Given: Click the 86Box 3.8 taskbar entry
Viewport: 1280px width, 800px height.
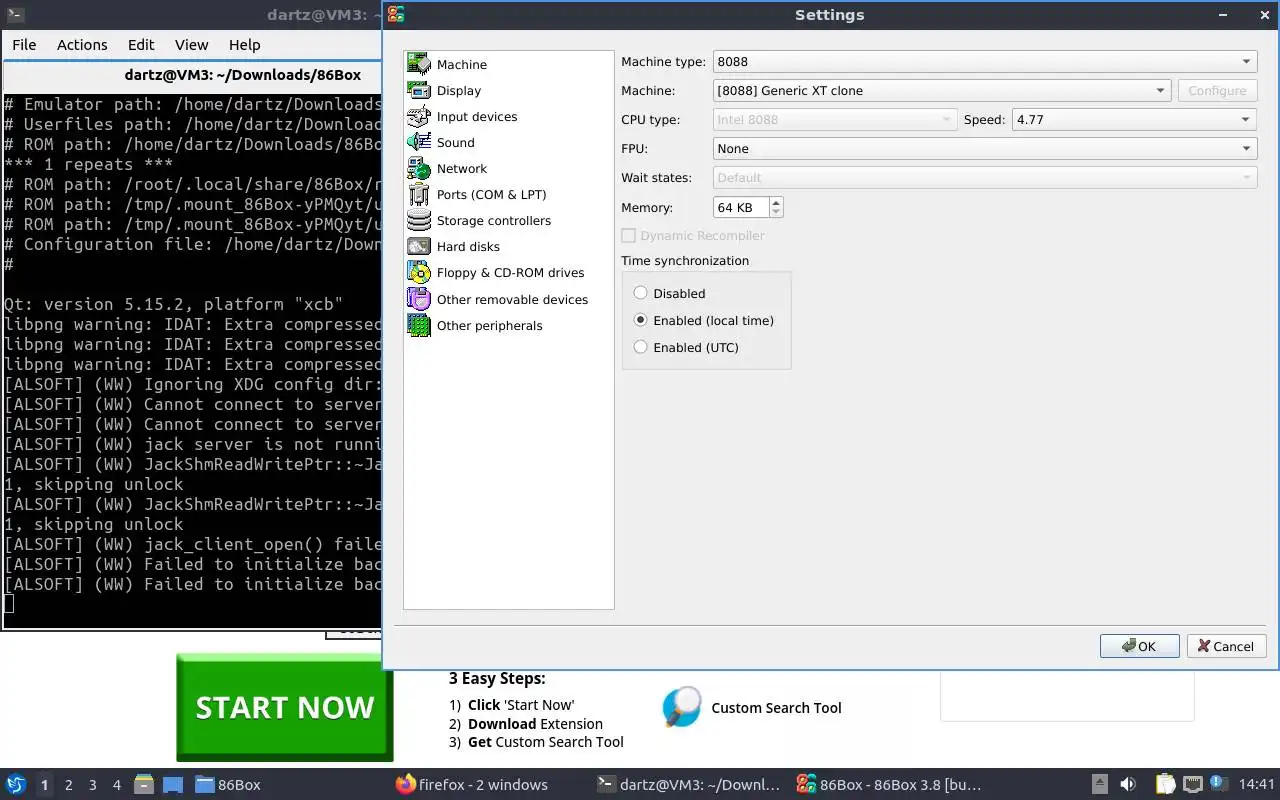Looking at the screenshot, I should [889, 784].
